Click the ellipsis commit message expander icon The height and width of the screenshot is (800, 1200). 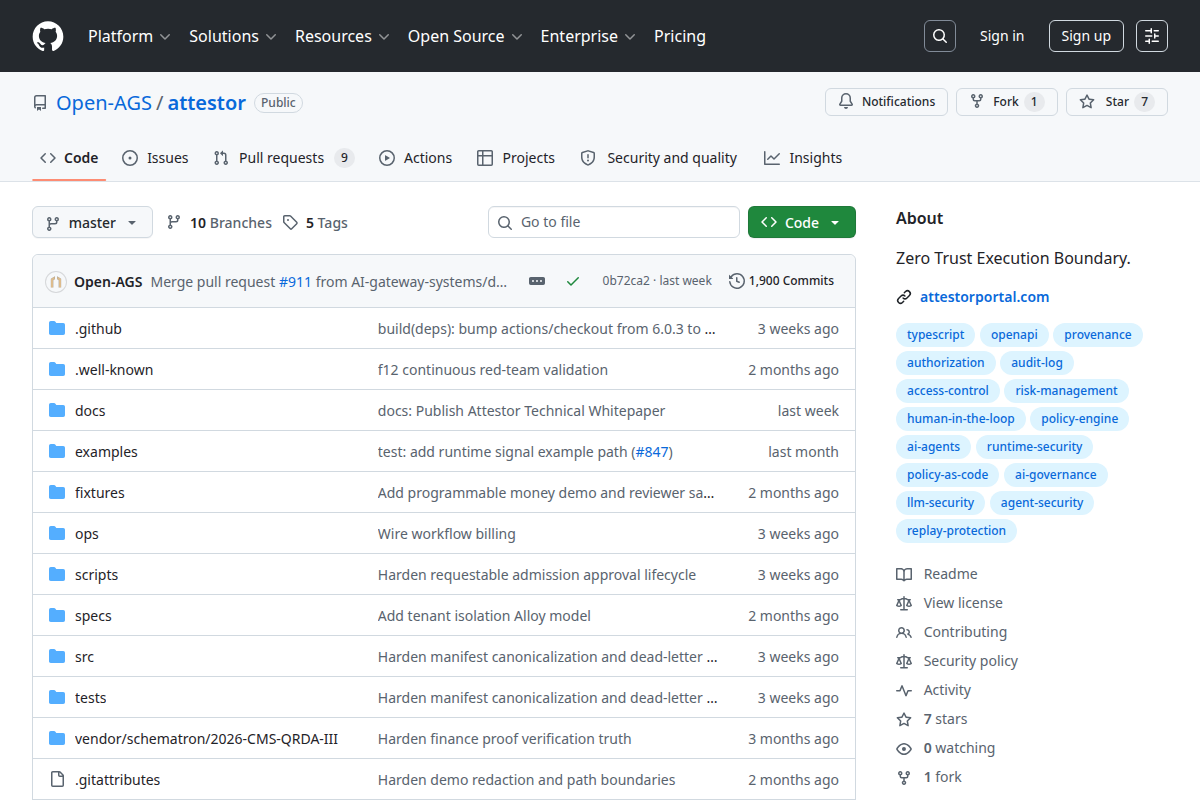(x=537, y=281)
